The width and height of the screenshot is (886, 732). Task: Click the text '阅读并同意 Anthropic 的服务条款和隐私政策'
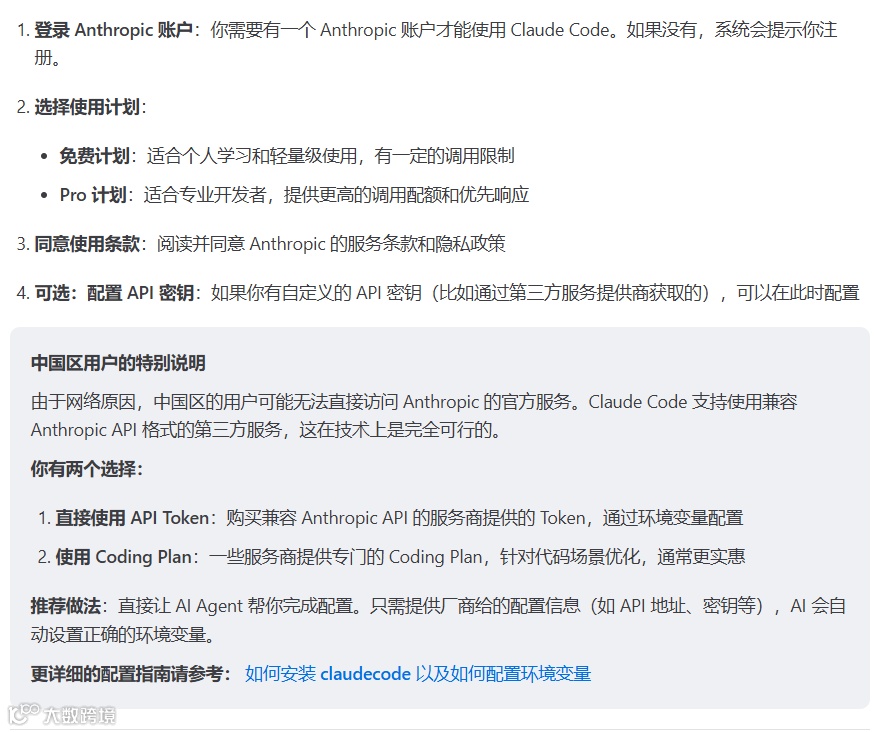coord(331,244)
